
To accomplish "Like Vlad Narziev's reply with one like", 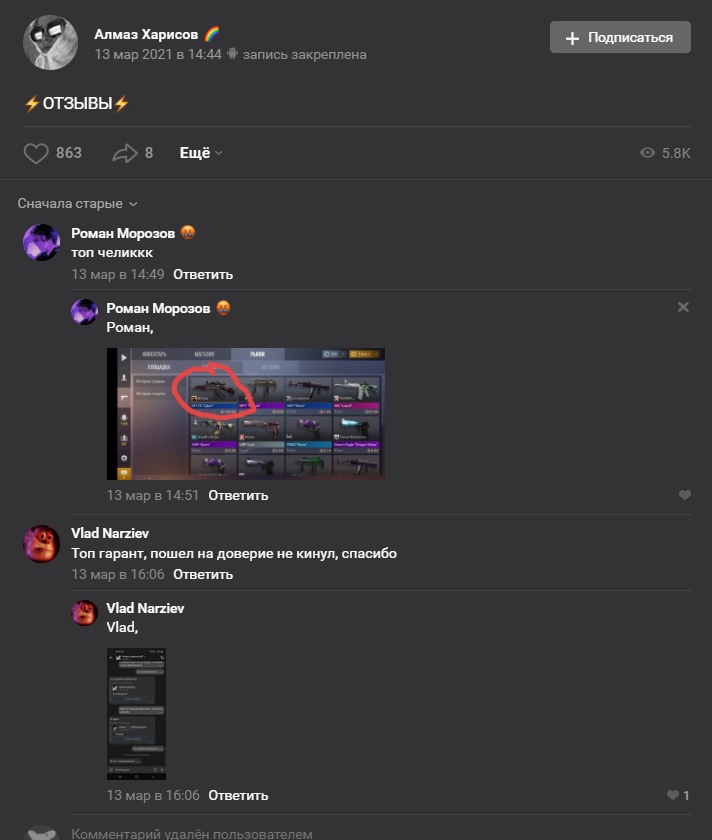I will click(678, 795).
